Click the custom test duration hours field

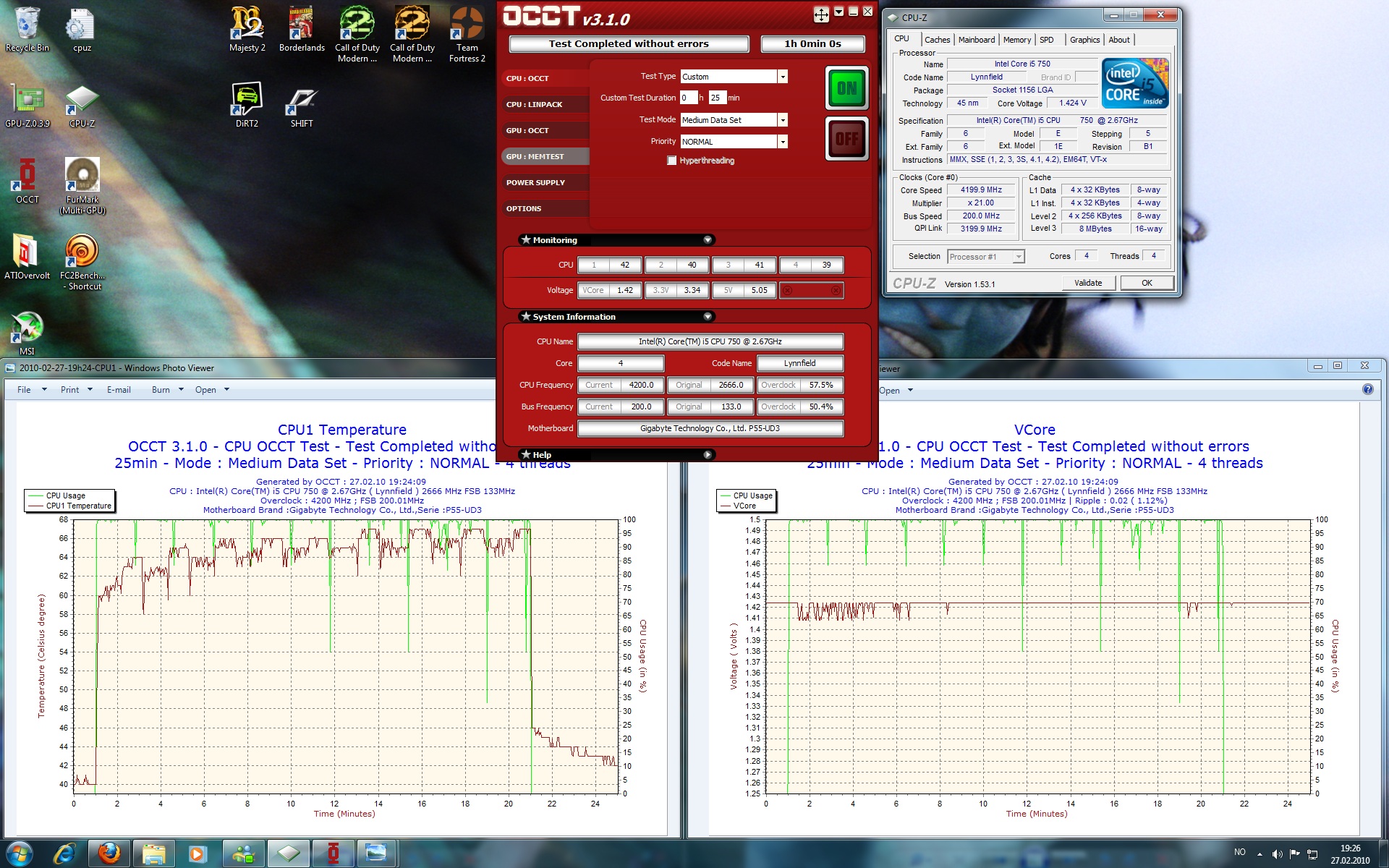(689, 98)
